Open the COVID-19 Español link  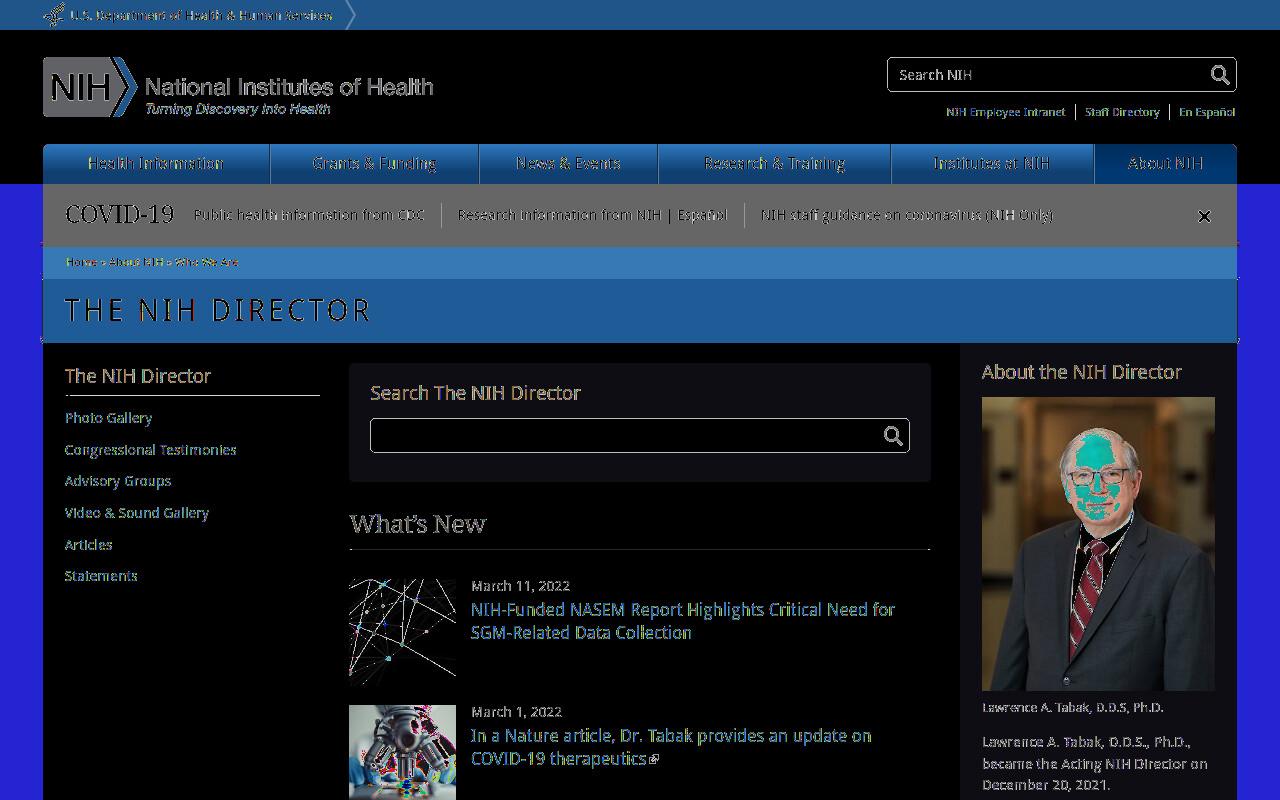point(702,215)
